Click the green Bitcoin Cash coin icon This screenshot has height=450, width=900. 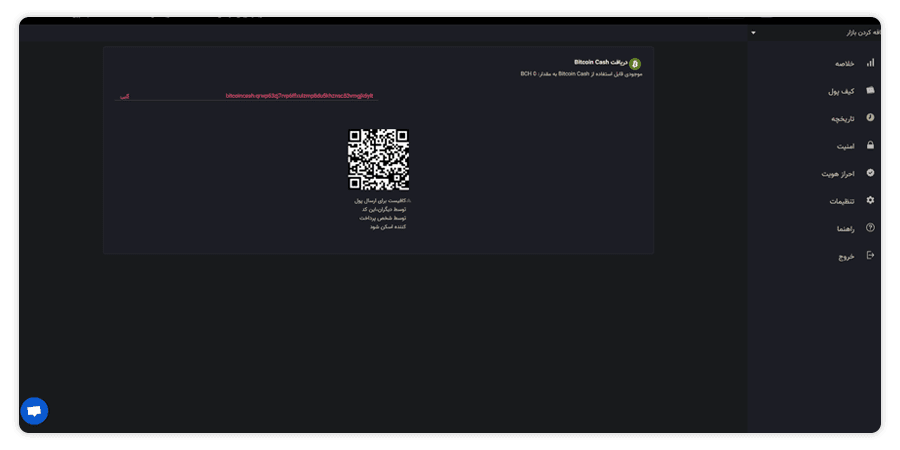635,64
